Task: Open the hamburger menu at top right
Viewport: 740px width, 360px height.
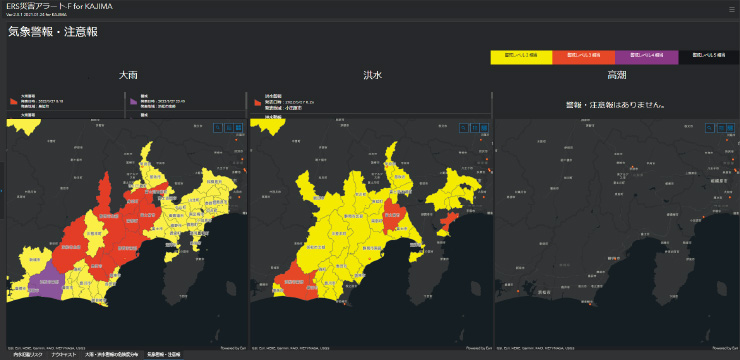Action: click(x=732, y=9)
